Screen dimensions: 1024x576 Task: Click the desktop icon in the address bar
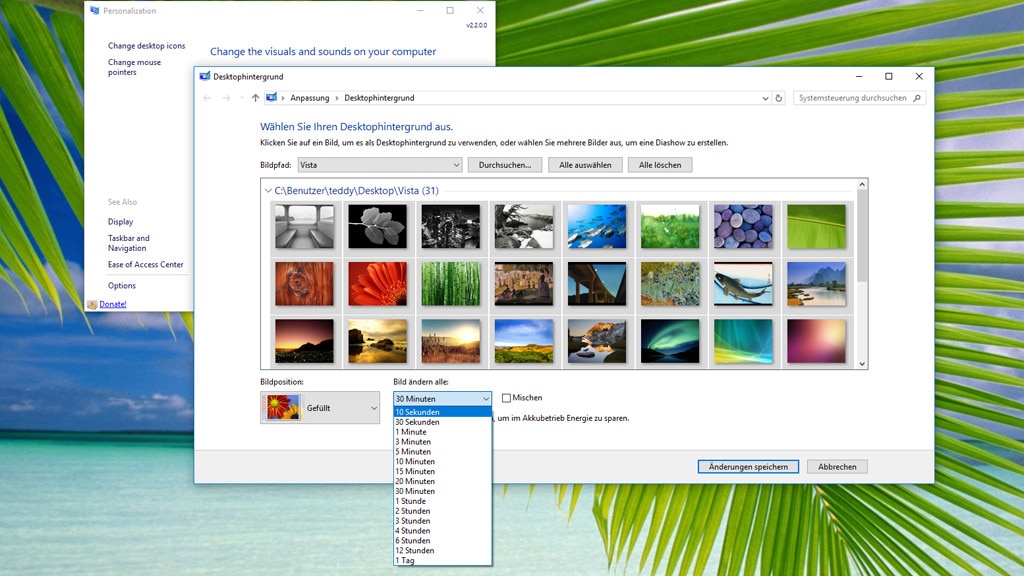(x=271, y=98)
